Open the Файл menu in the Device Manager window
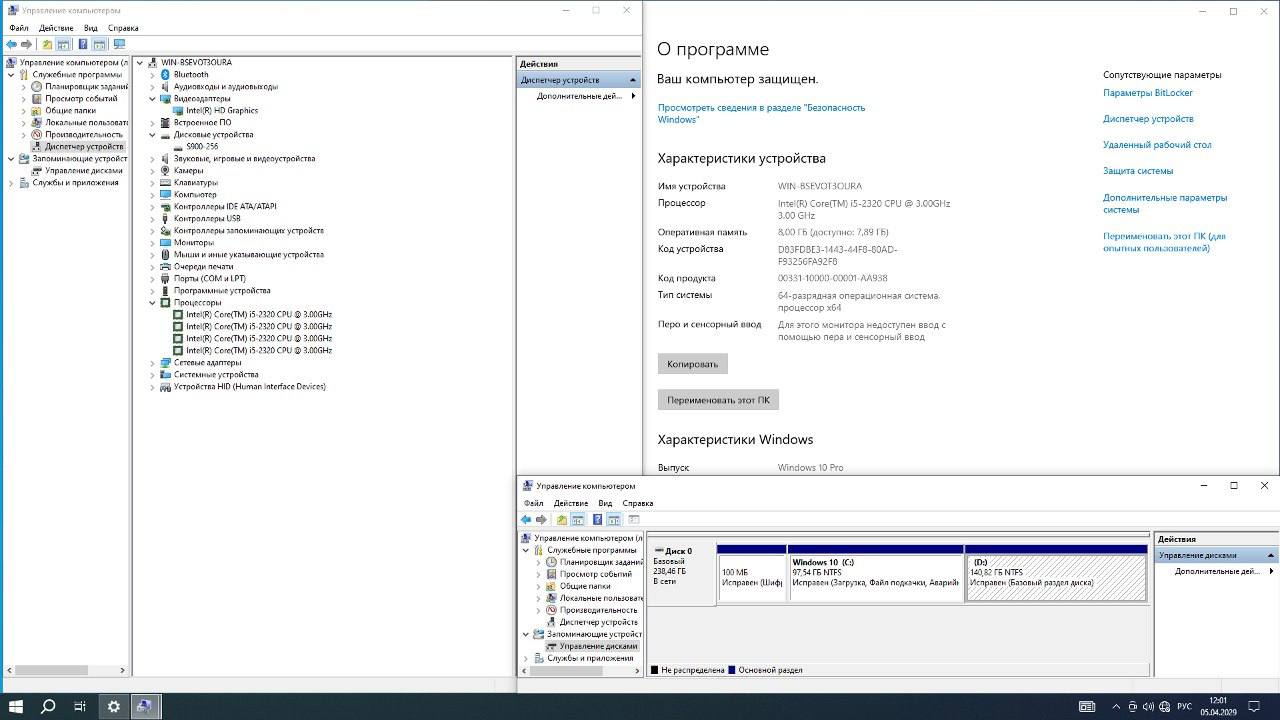The width and height of the screenshot is (1280, 720). [19, 28]
